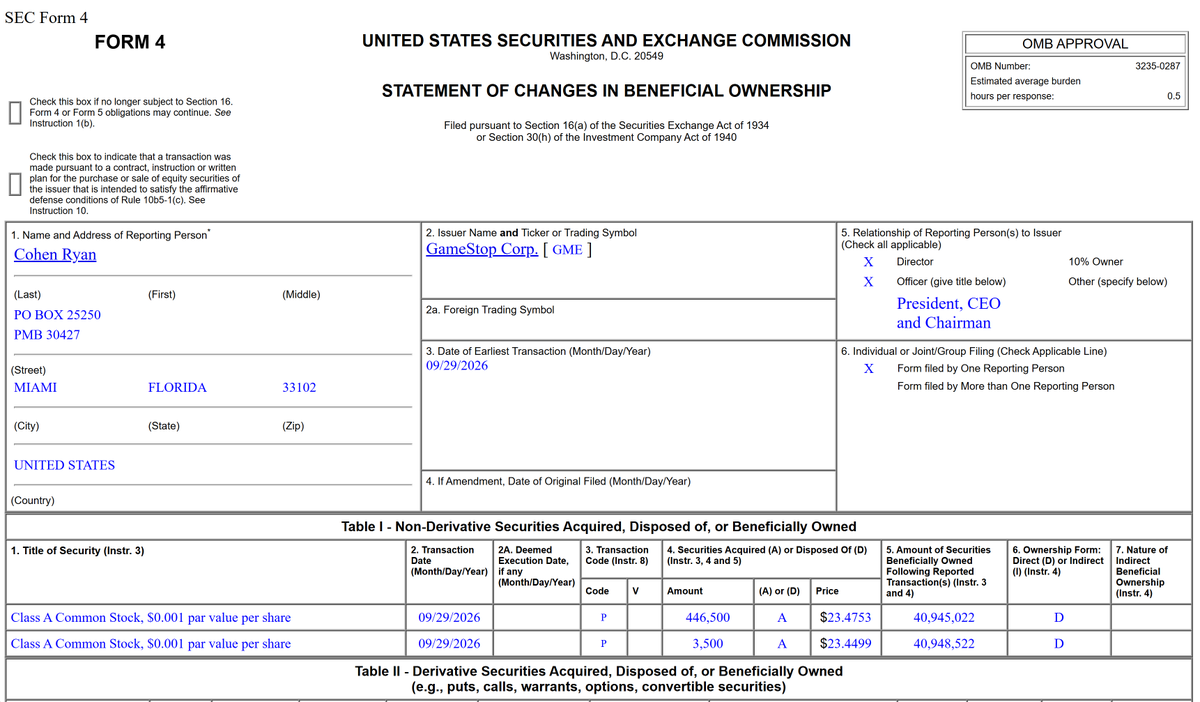The height and width of the screenshot is (702, 1200).
Task: Click the transaction date in the 3,500 row
Action: [449, 644]
